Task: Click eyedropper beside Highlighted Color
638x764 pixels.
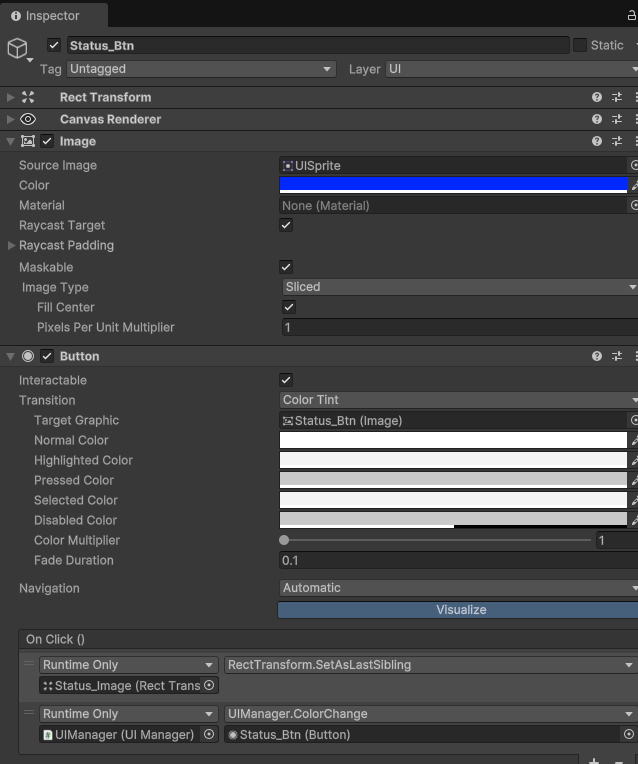Action: click(x=634, y=460)
